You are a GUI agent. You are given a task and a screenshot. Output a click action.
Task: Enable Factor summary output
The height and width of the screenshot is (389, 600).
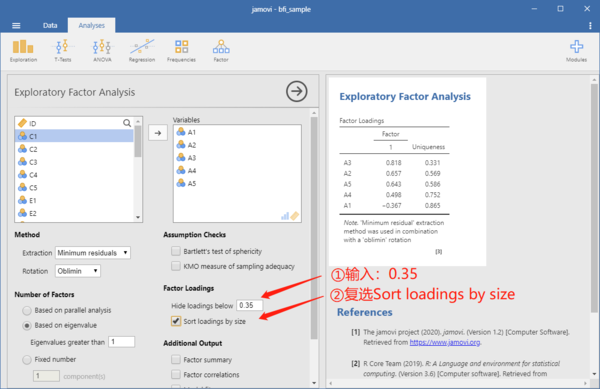tap(176, 360)
